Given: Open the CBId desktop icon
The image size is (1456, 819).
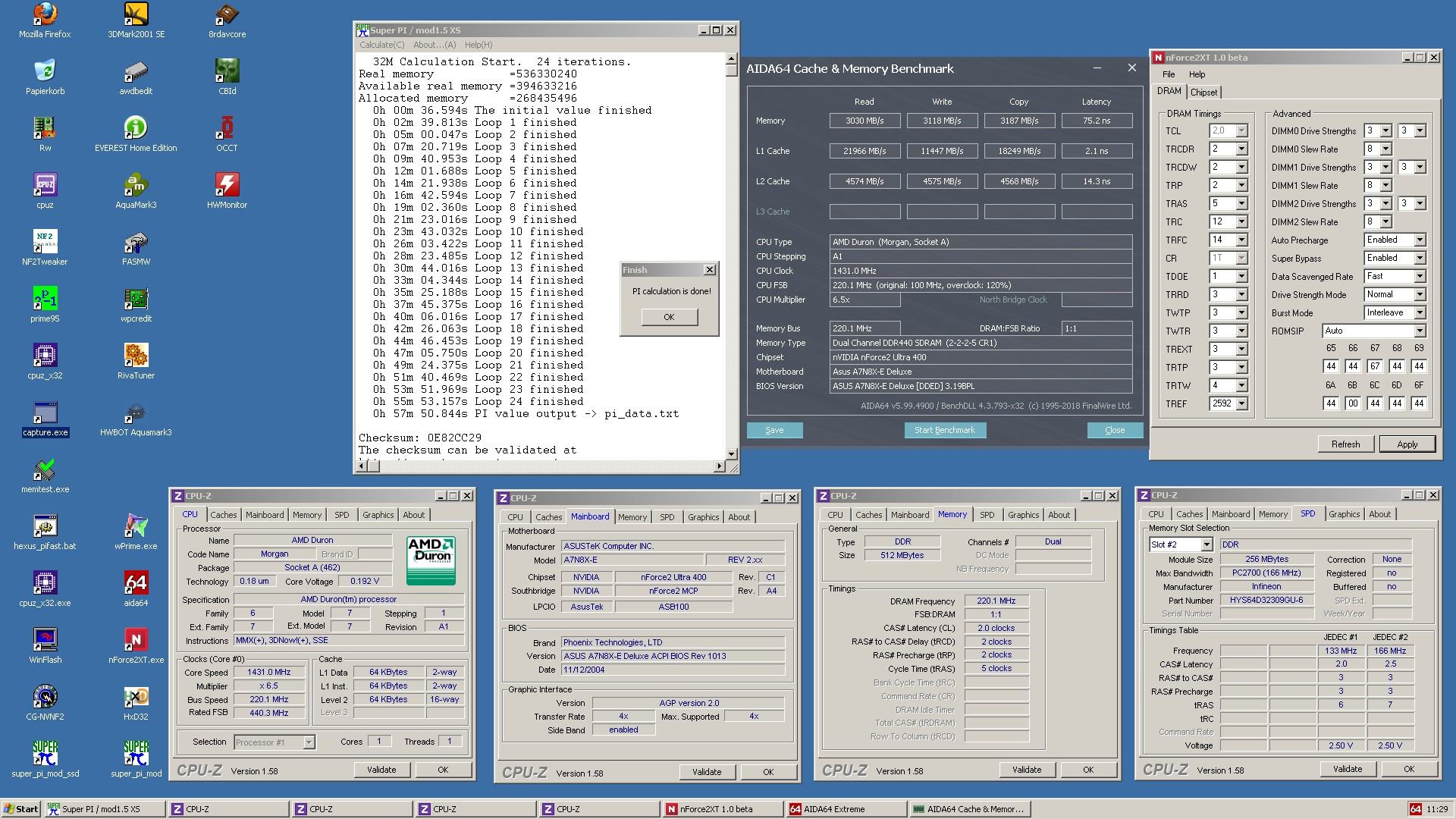Looking at the screenshot, I should [x=227, y=77].
